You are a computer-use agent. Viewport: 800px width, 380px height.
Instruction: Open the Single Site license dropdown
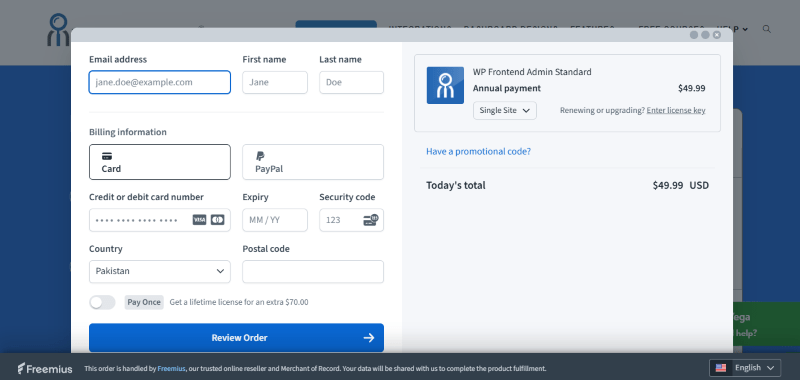[x=505, y=110]
